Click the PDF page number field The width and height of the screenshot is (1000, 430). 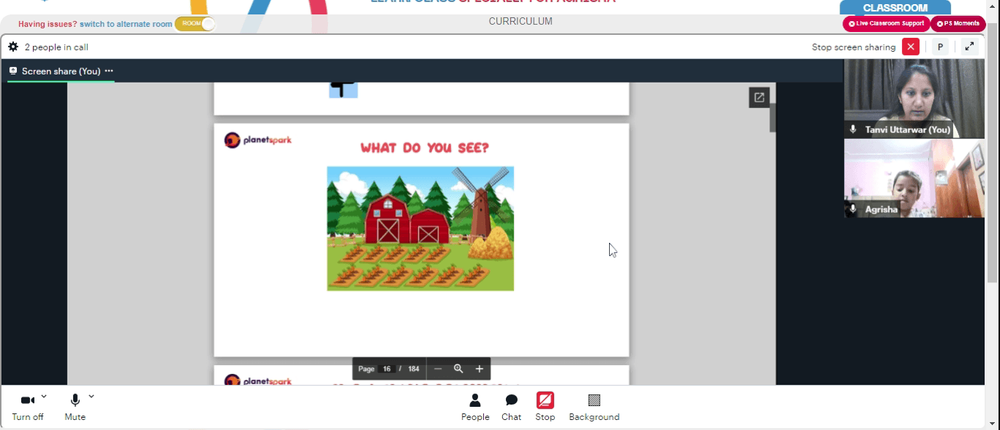(x=387, y=369)
